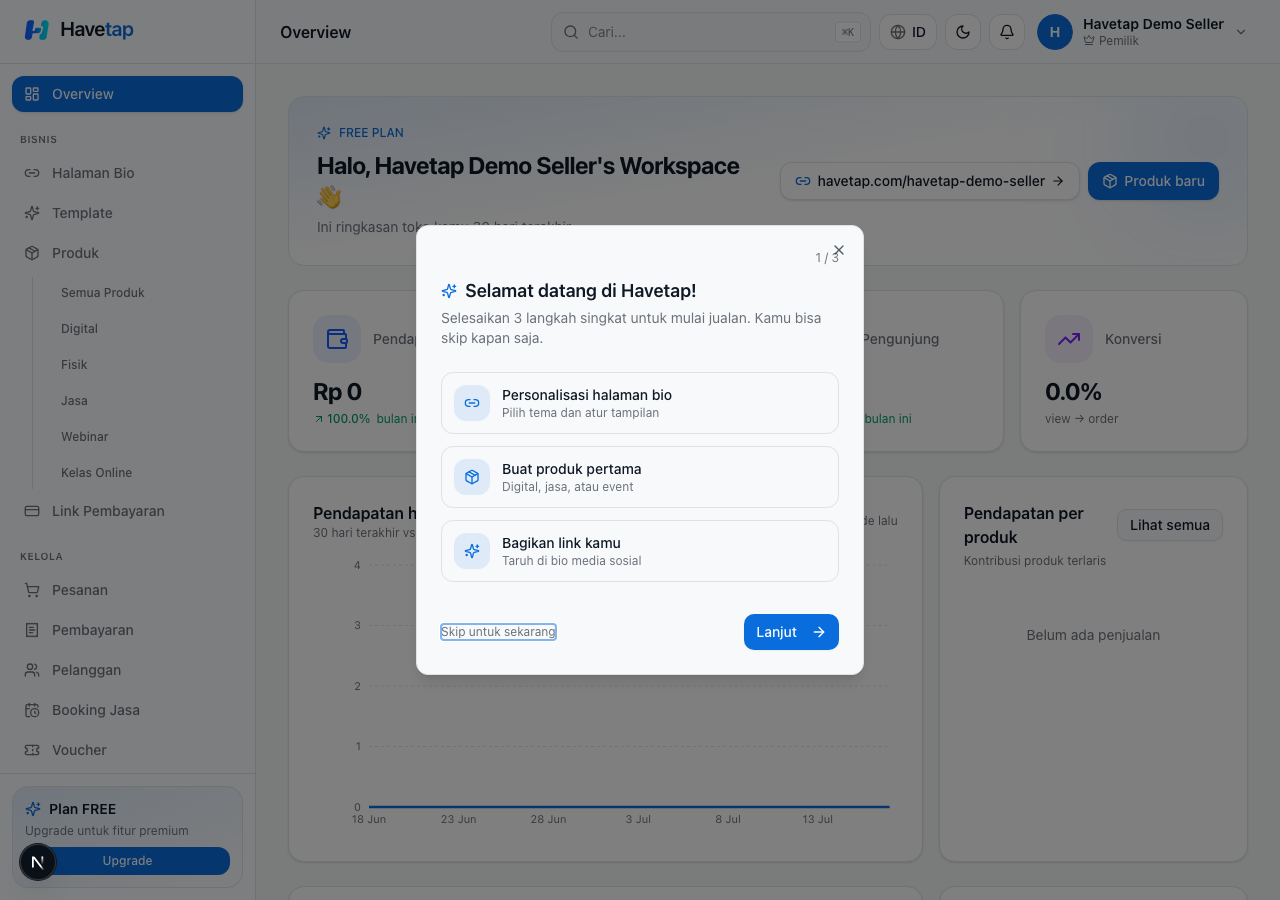Go to Template menu item
The width and height of the screenshot is (1280, 900).
[x=127, y=213]
